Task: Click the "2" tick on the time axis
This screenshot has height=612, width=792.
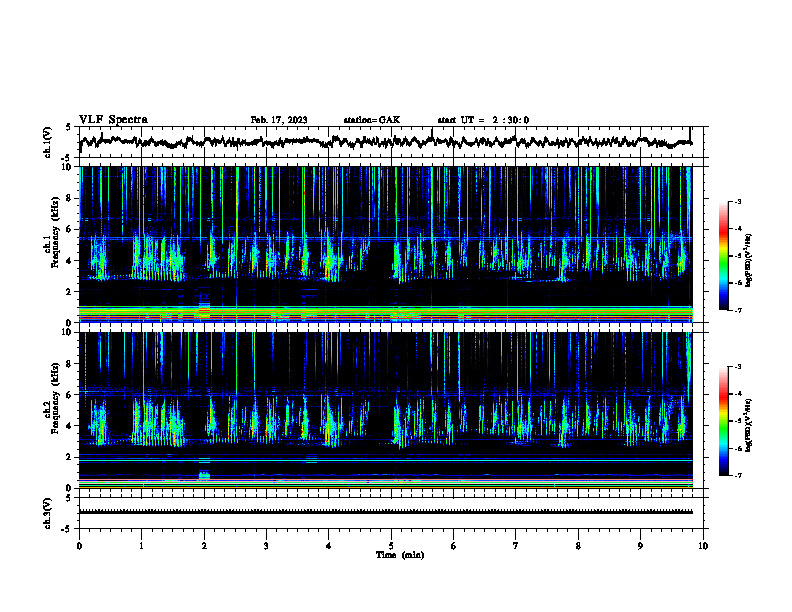Action: tap(204, 546)
